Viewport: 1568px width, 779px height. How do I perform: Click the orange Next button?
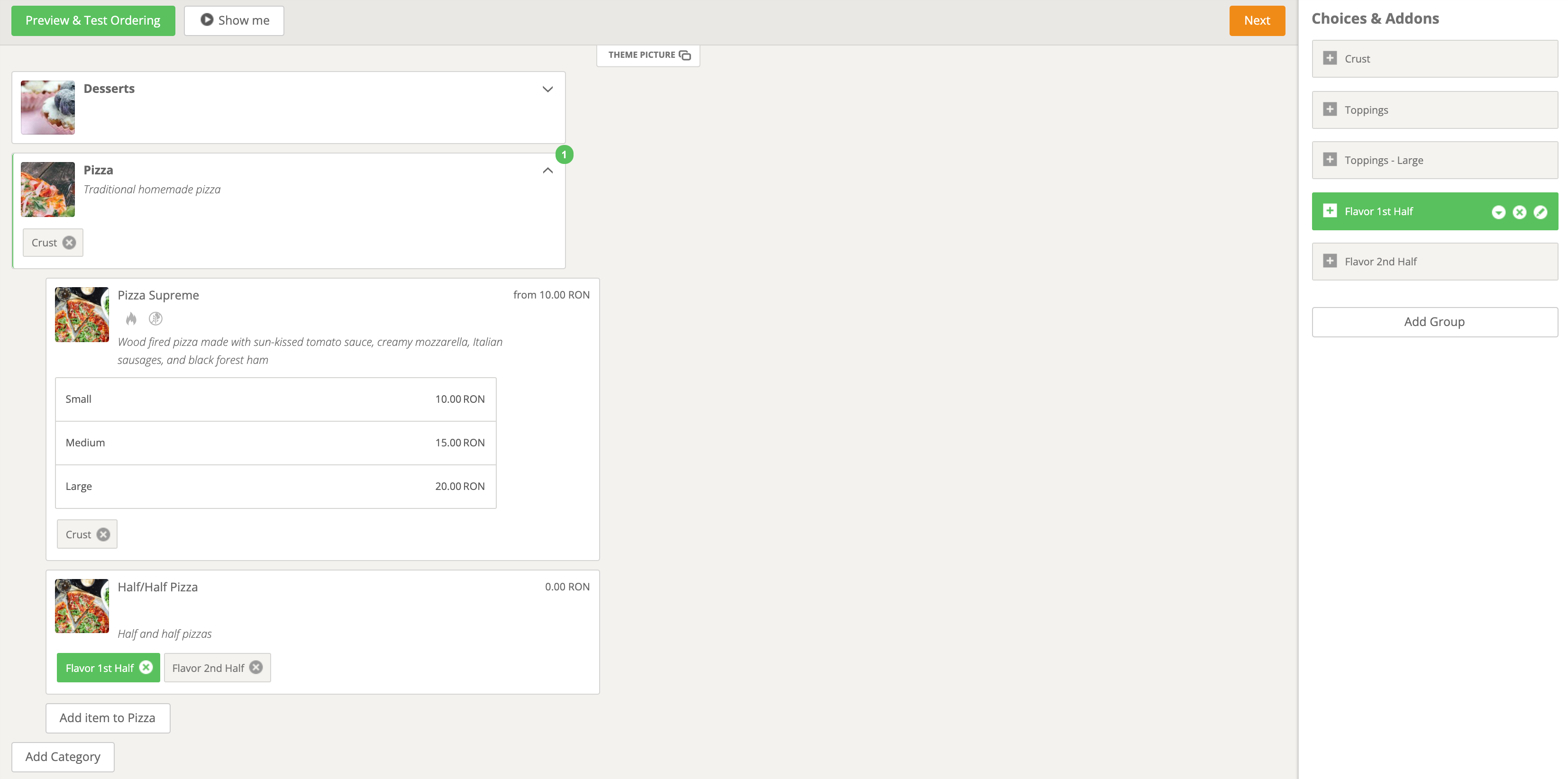click(1257, 21)
